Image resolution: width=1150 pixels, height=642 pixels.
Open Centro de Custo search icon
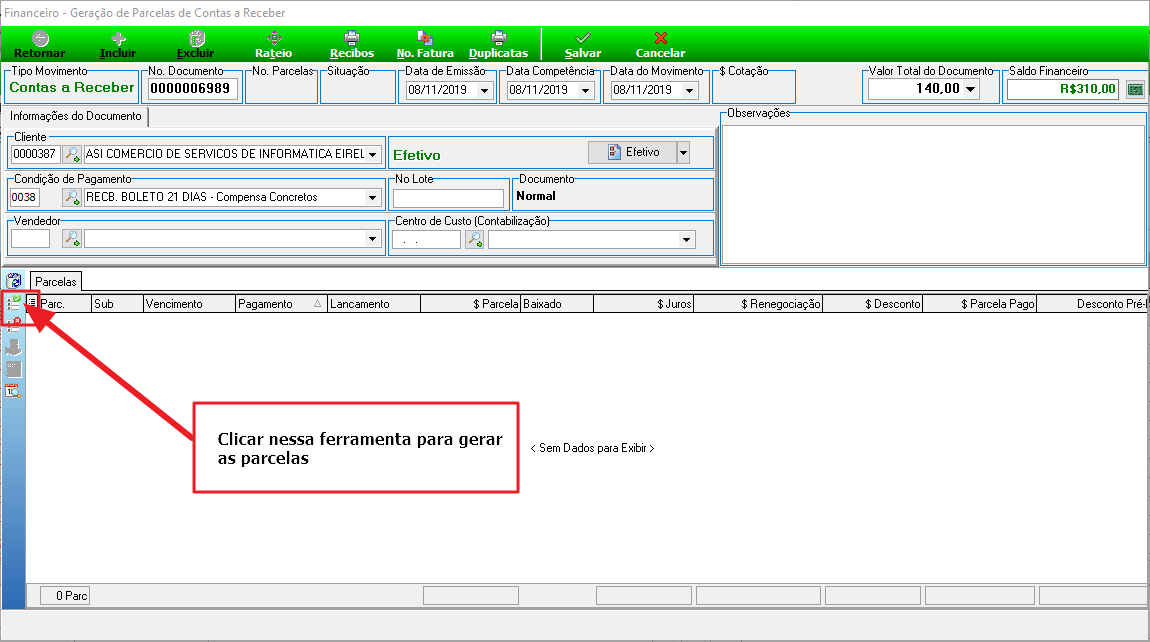pyautogui.click(x=475, y=239)
